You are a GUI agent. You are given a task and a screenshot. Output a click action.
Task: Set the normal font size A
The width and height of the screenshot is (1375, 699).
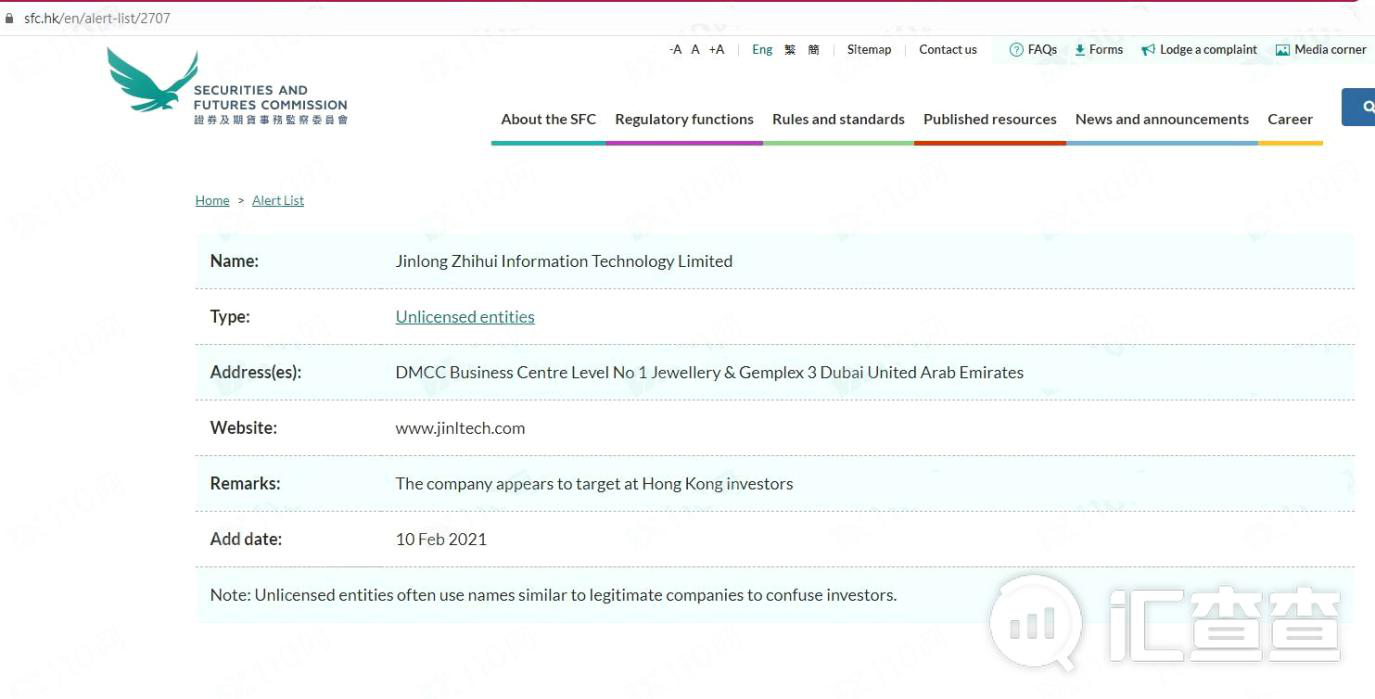(x=696, y=50)
